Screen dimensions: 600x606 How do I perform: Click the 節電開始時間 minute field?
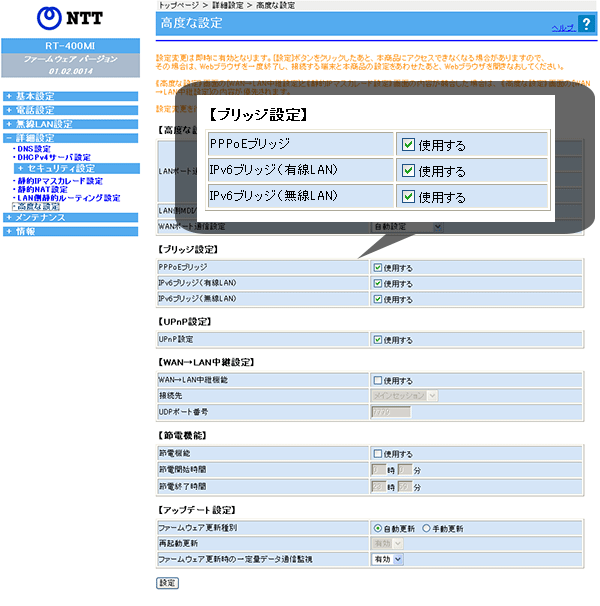[405, 470]
